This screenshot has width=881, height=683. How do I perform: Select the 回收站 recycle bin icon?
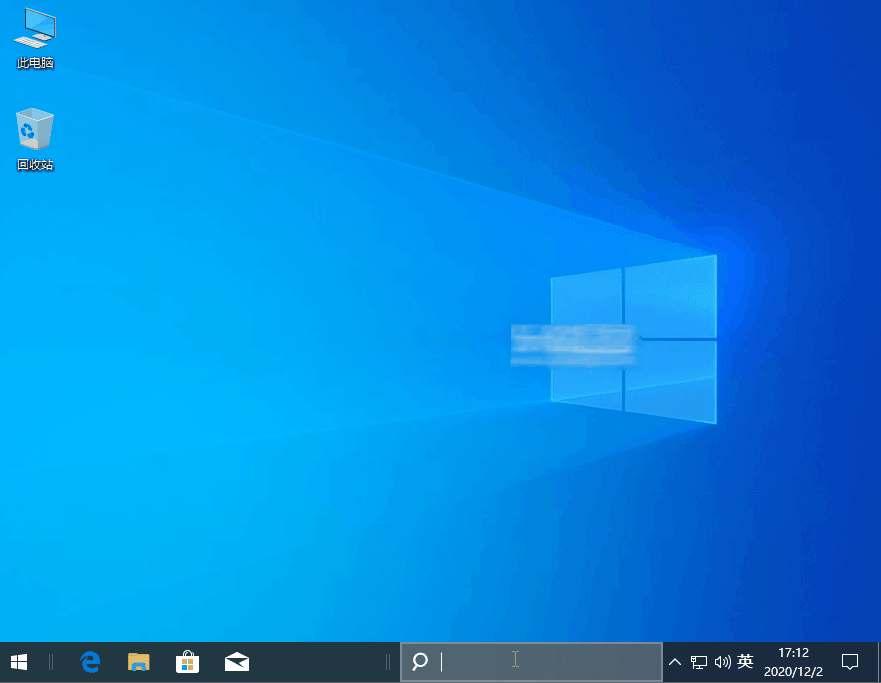click(35, 139)
